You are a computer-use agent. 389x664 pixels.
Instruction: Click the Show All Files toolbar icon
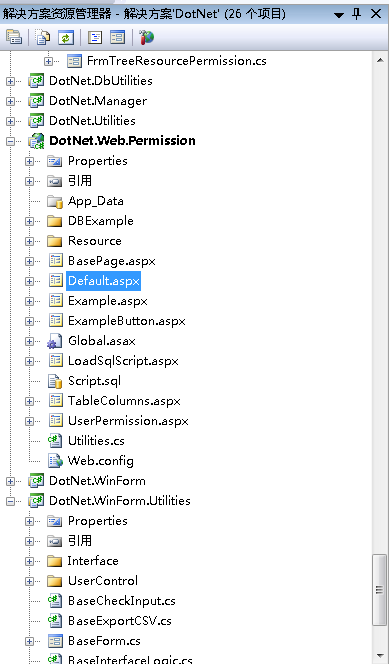tap(42, 37)
